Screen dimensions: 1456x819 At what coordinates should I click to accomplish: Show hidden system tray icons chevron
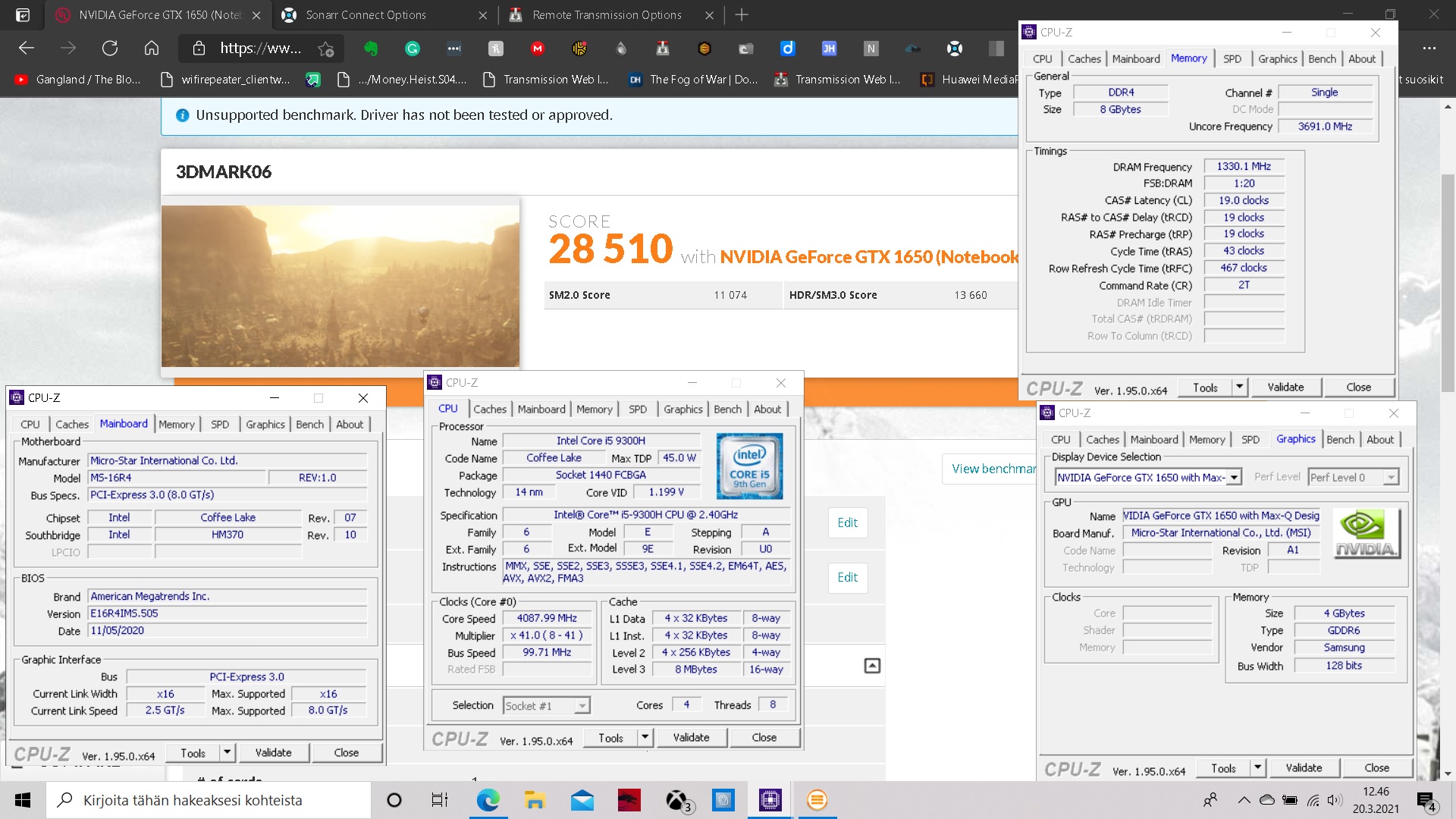pyautogui.click(x=1244, y=800)
